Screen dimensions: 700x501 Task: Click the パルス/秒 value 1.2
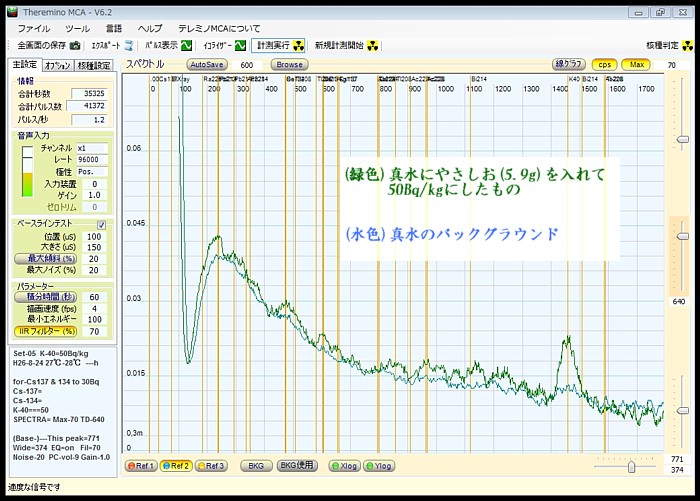(x=89, y=120)
